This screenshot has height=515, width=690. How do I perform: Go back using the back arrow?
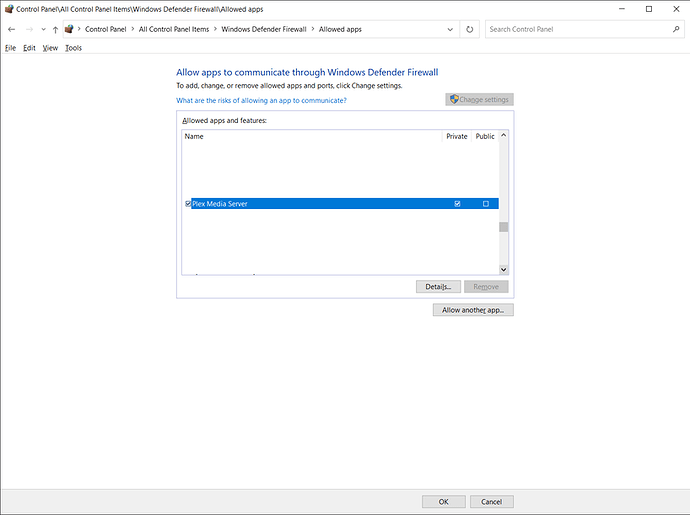coord(11,29)
